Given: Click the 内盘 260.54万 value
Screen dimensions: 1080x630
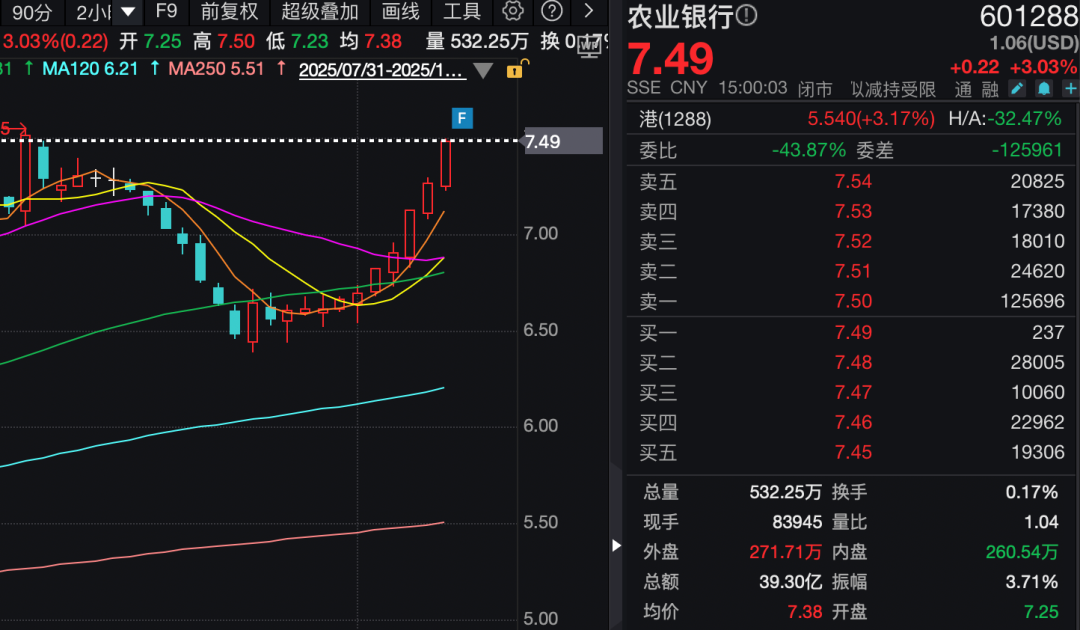Looking at the screenshot, I should (x=1021, y=552).
